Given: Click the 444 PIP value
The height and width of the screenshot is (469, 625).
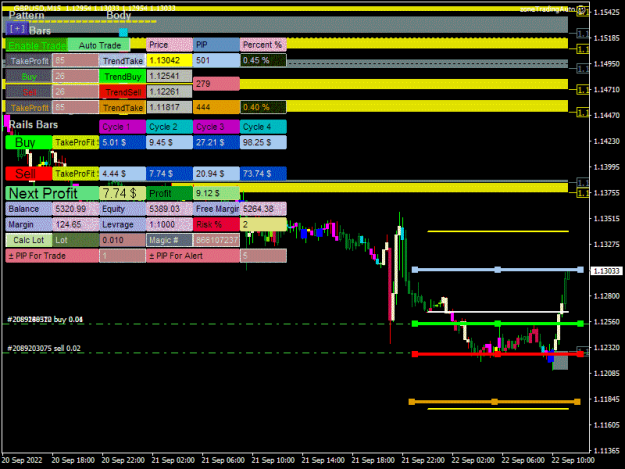Looking at the screenshot, I should pos(216,108).
